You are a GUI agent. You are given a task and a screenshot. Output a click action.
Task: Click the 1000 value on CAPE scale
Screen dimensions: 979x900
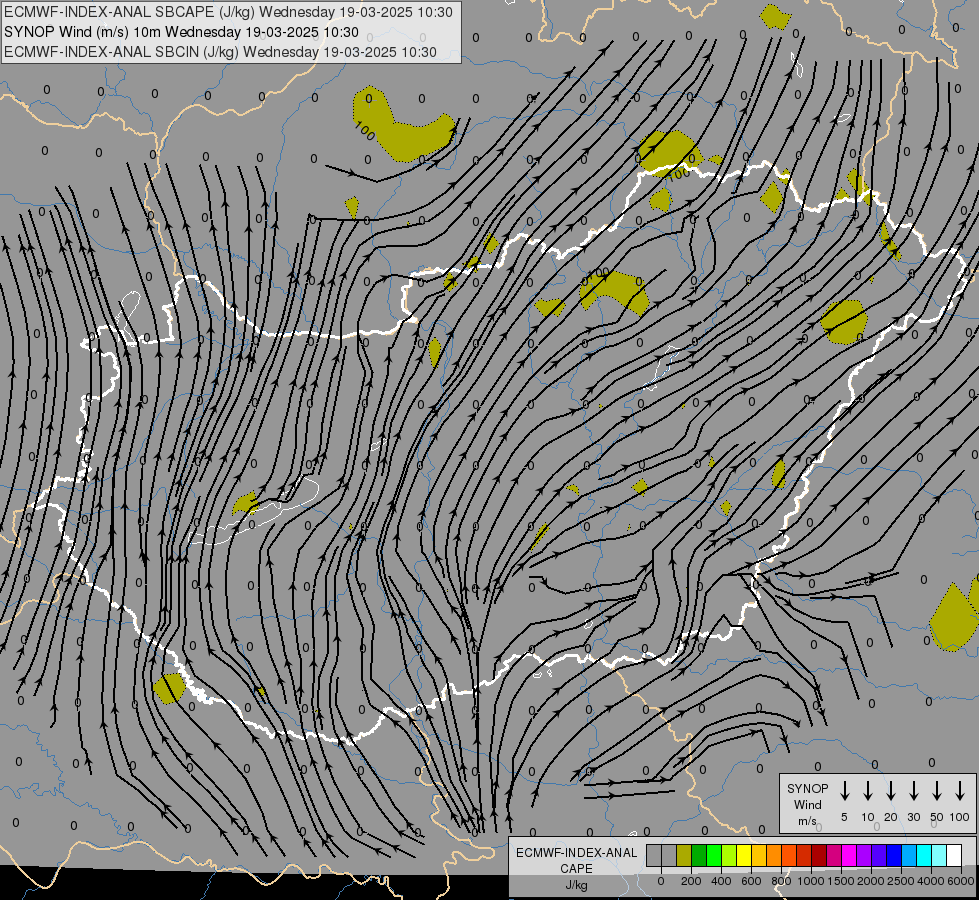click(x=811, y=881)
